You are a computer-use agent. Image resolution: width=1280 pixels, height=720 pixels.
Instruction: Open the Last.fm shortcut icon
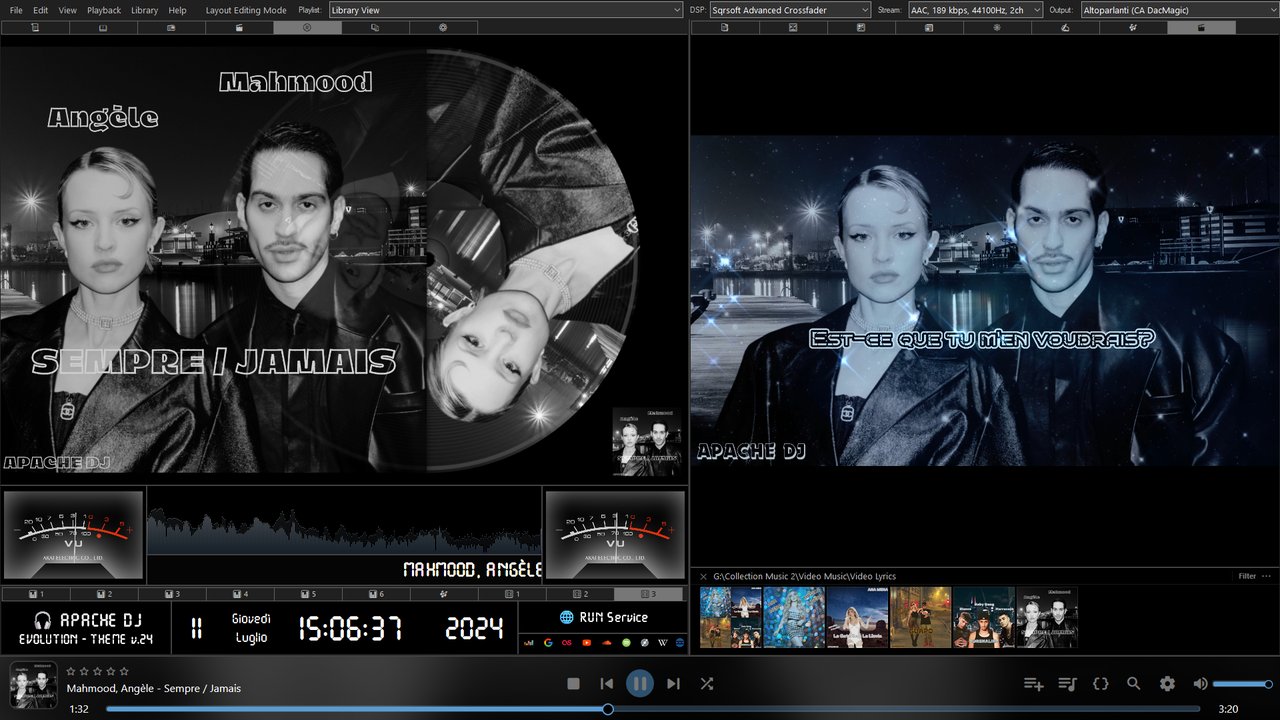[x=567, y=642]
